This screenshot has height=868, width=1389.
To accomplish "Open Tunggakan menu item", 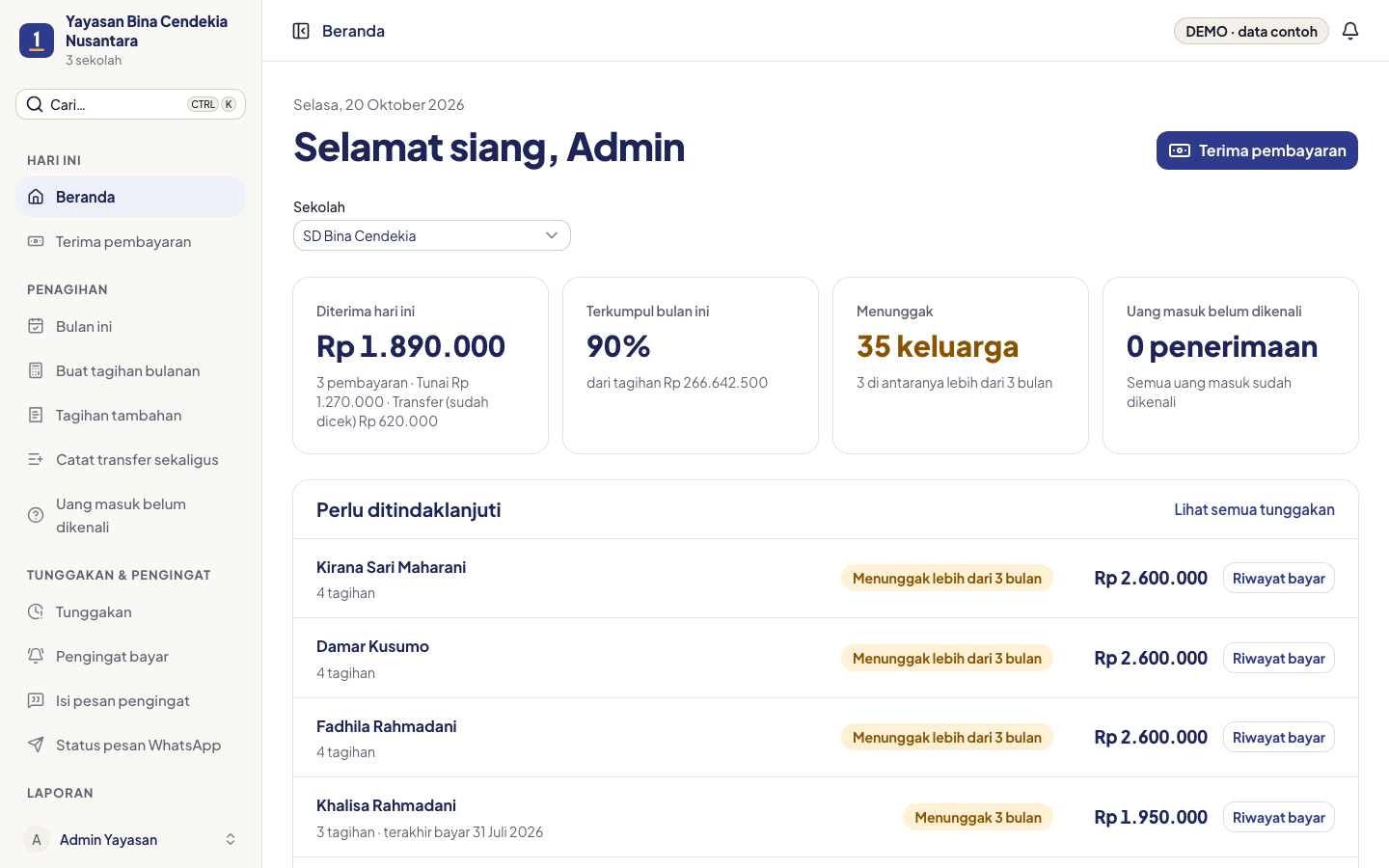I will click(x=131, y=611).
